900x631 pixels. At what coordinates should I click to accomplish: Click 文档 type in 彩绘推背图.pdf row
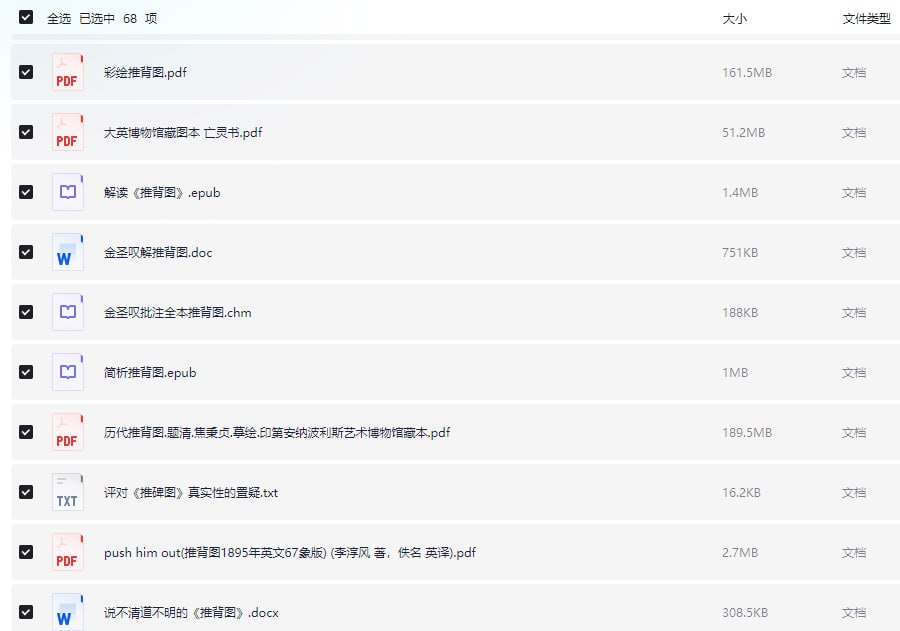click(x=854, y=73)
